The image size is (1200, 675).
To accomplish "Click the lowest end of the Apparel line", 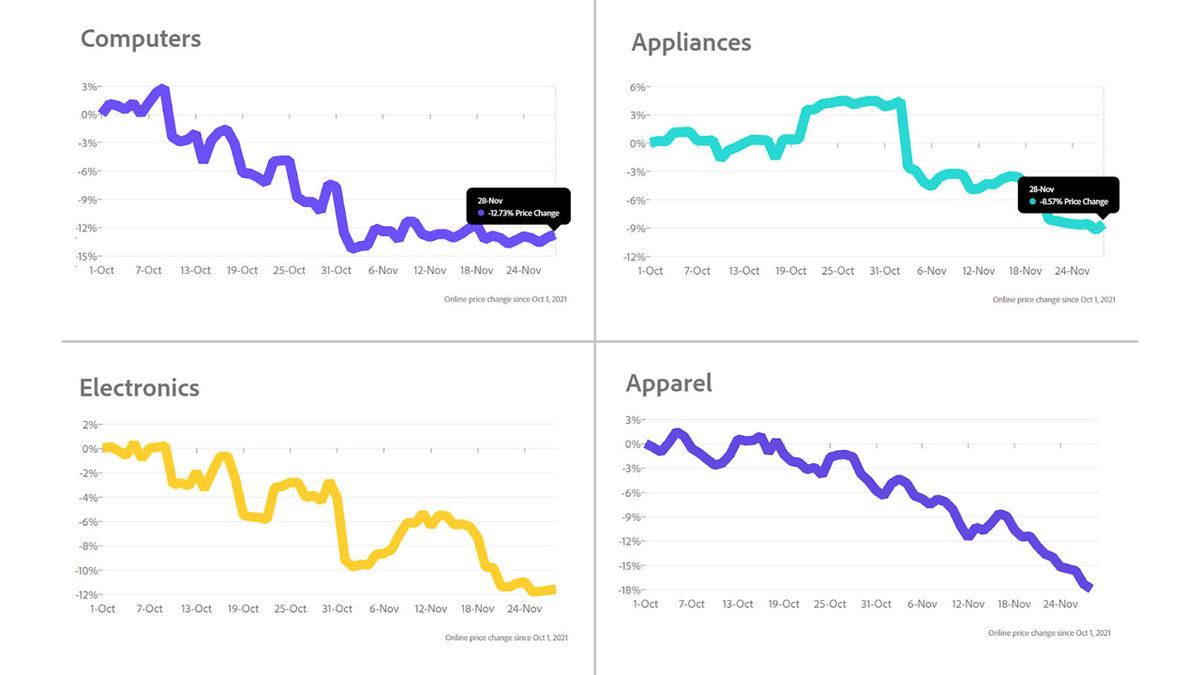I will coord(1089,587).
